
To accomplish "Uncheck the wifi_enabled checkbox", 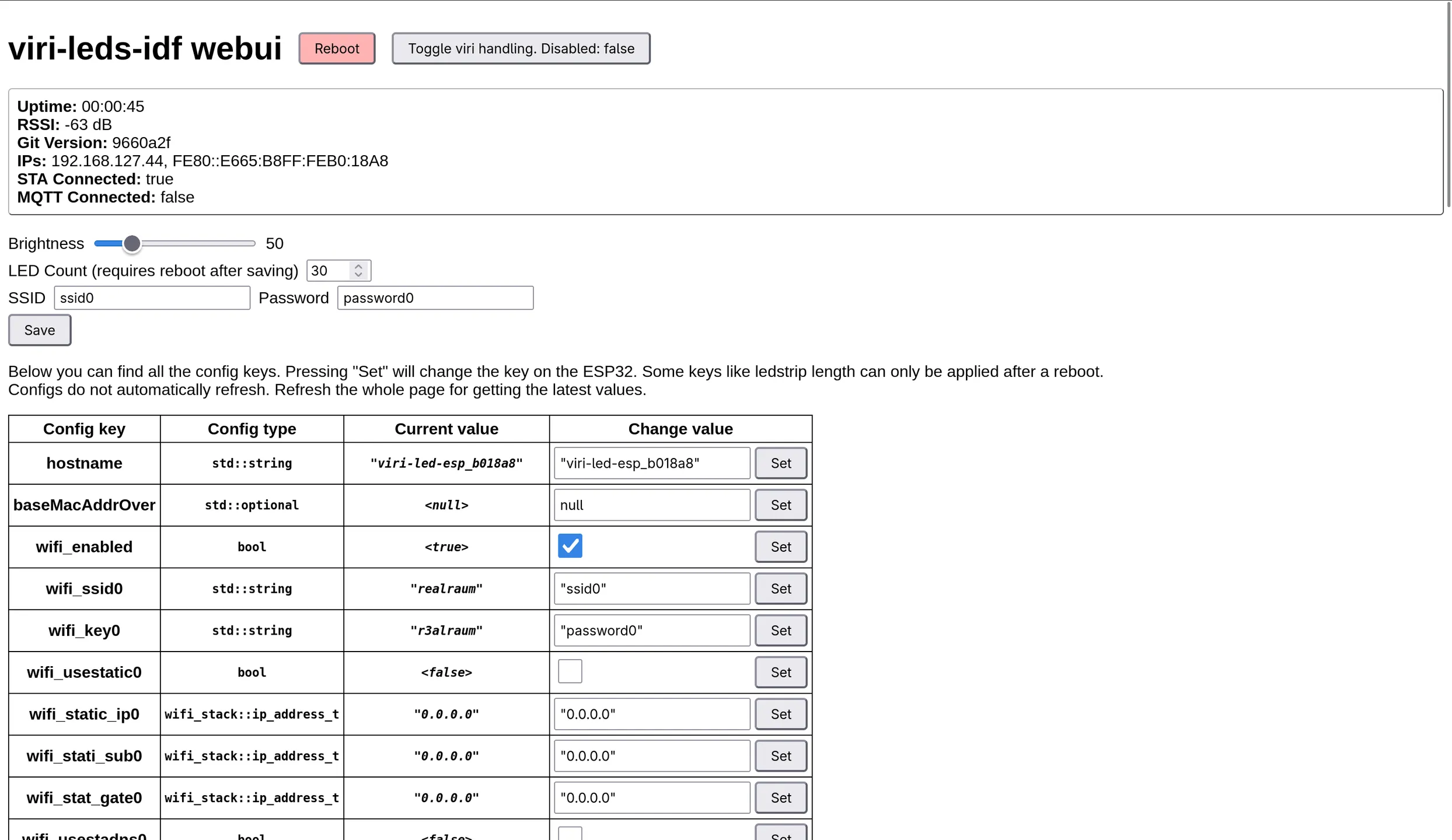I will coord(570,546).
